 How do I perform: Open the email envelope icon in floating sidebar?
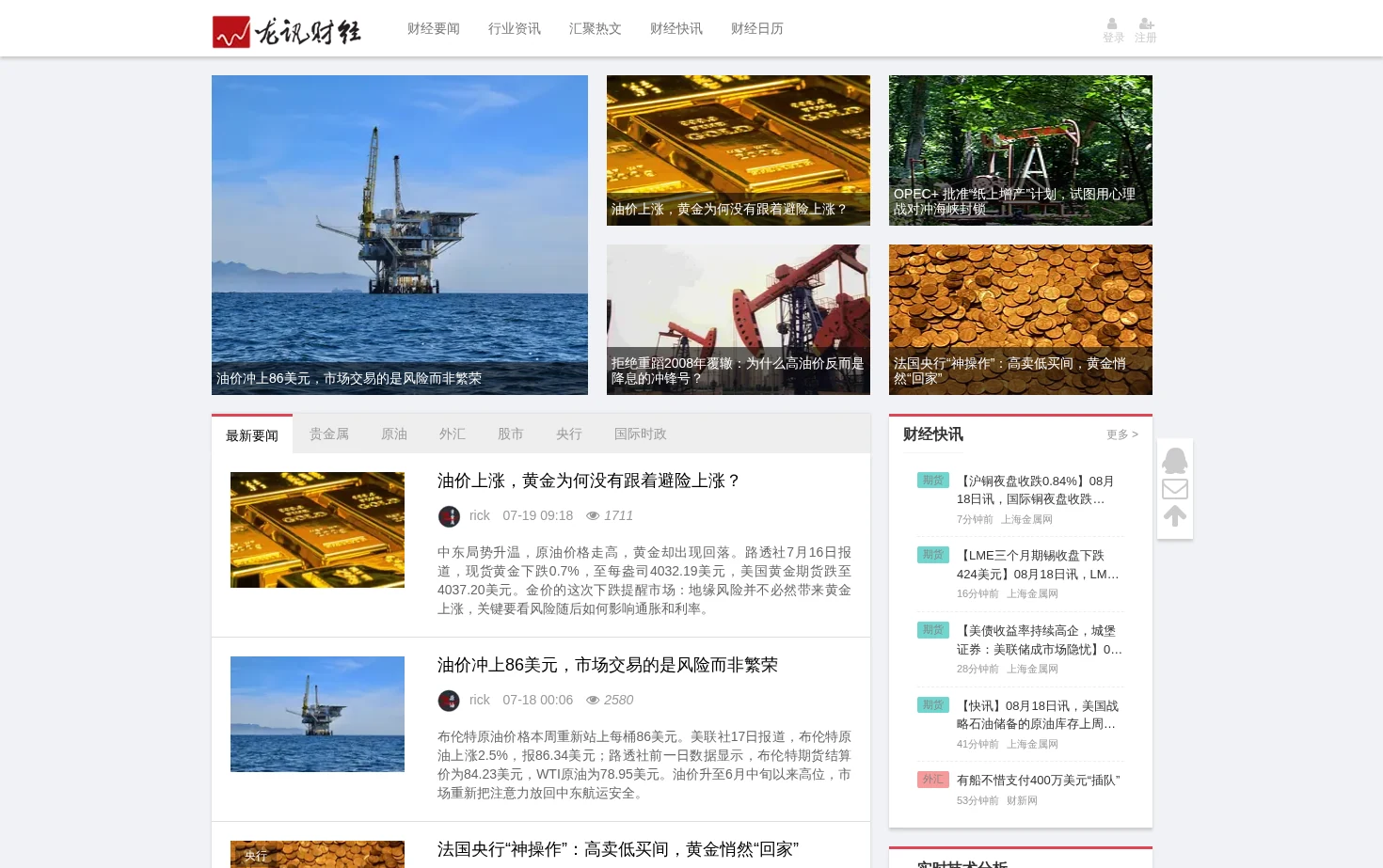1175,489
